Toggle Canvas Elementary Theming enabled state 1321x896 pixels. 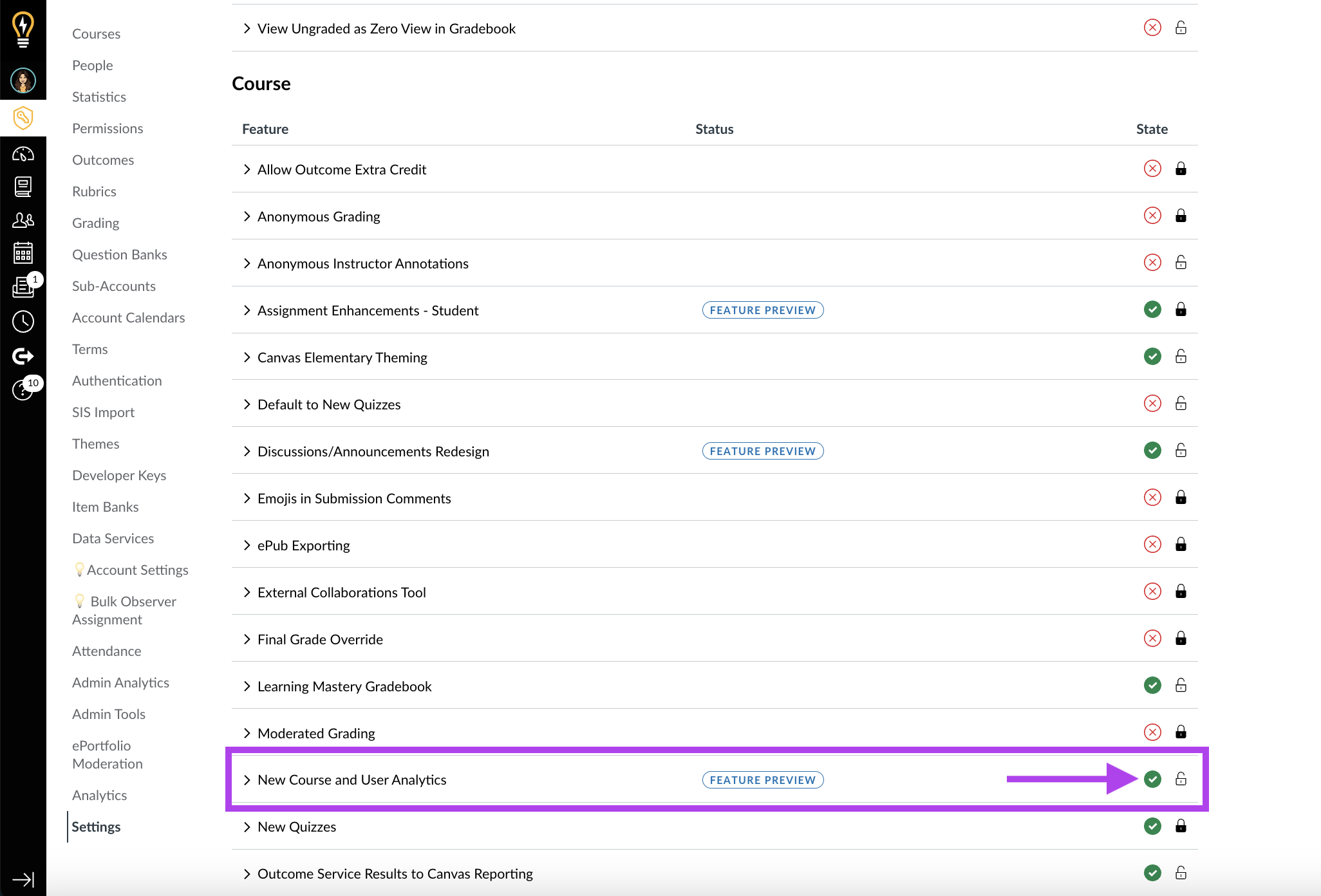[1152, 357]
